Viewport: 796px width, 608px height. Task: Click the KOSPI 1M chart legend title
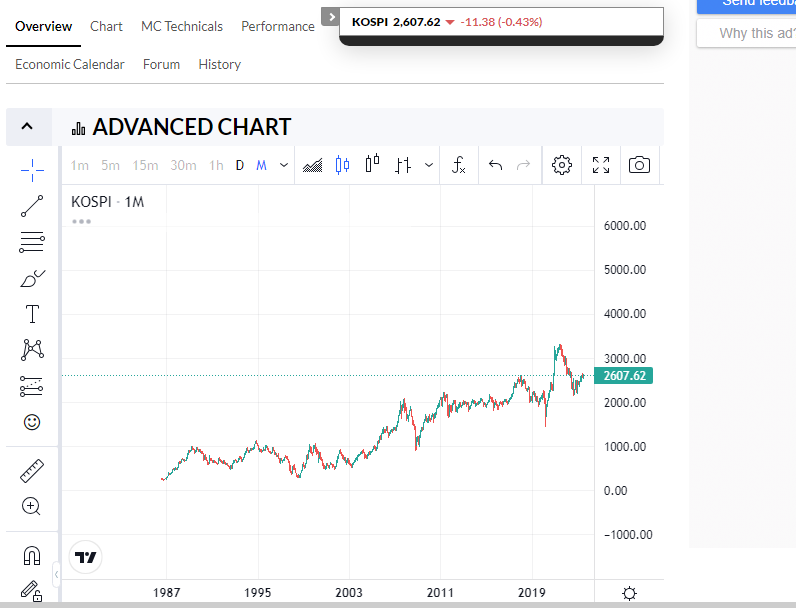coord(108,202)
